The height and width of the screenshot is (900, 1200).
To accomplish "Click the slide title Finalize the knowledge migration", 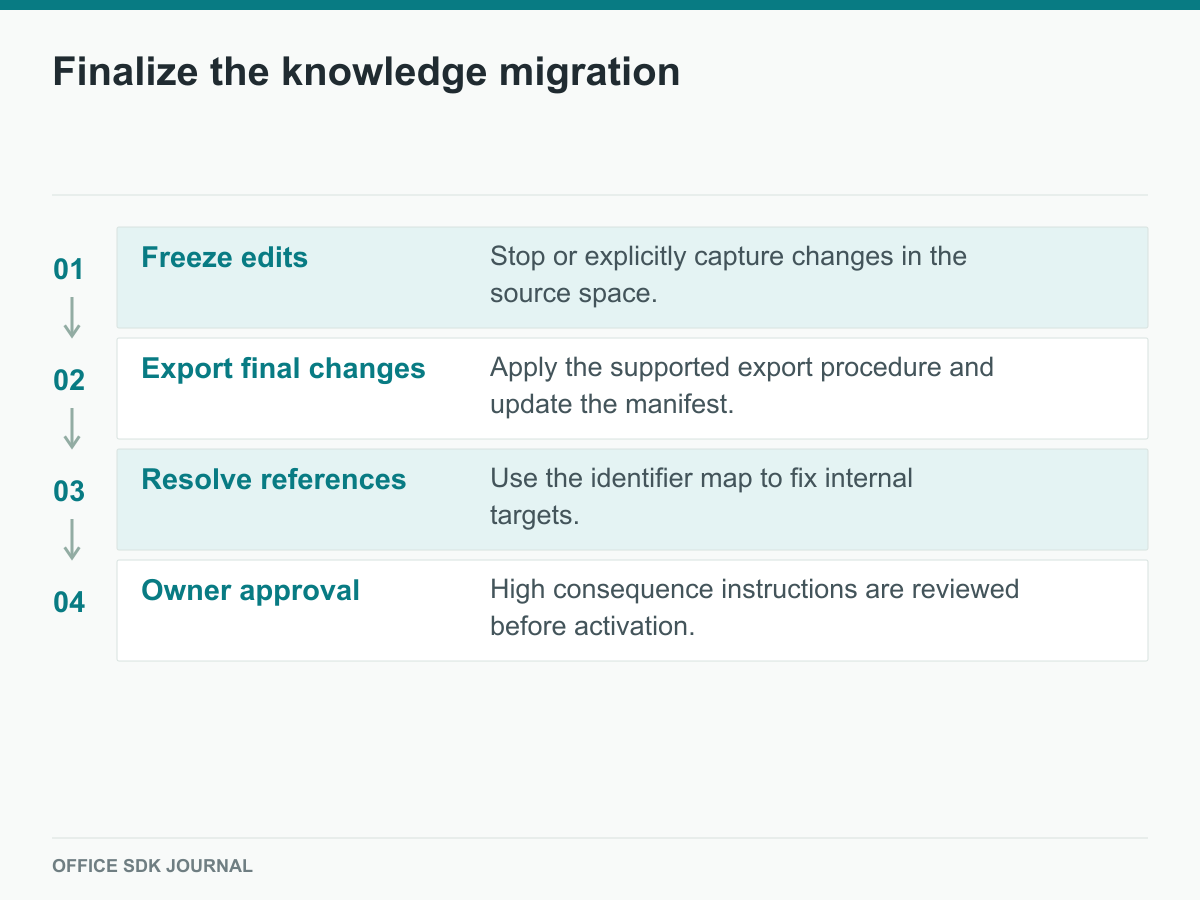I will click(366, 72).
